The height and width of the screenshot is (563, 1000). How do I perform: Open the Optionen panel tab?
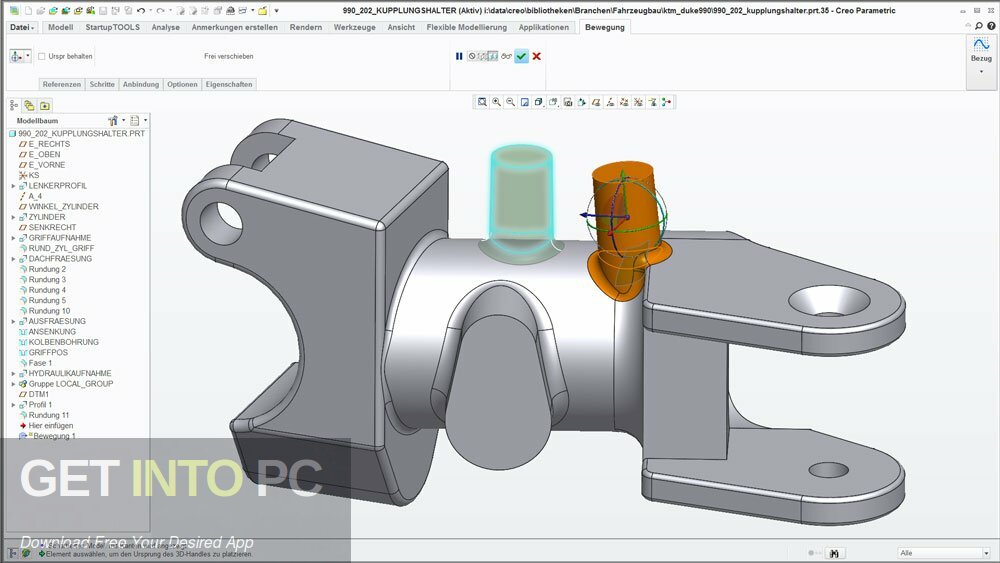point(182,84)
